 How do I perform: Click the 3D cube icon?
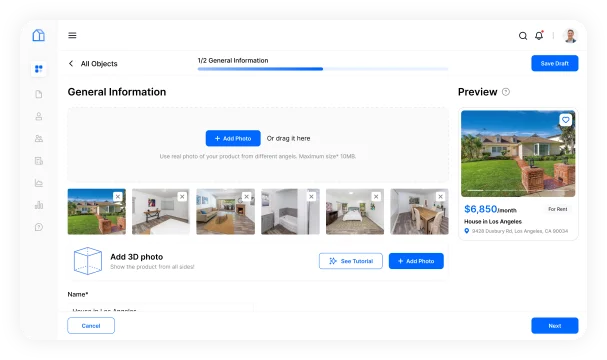[88, 261]
